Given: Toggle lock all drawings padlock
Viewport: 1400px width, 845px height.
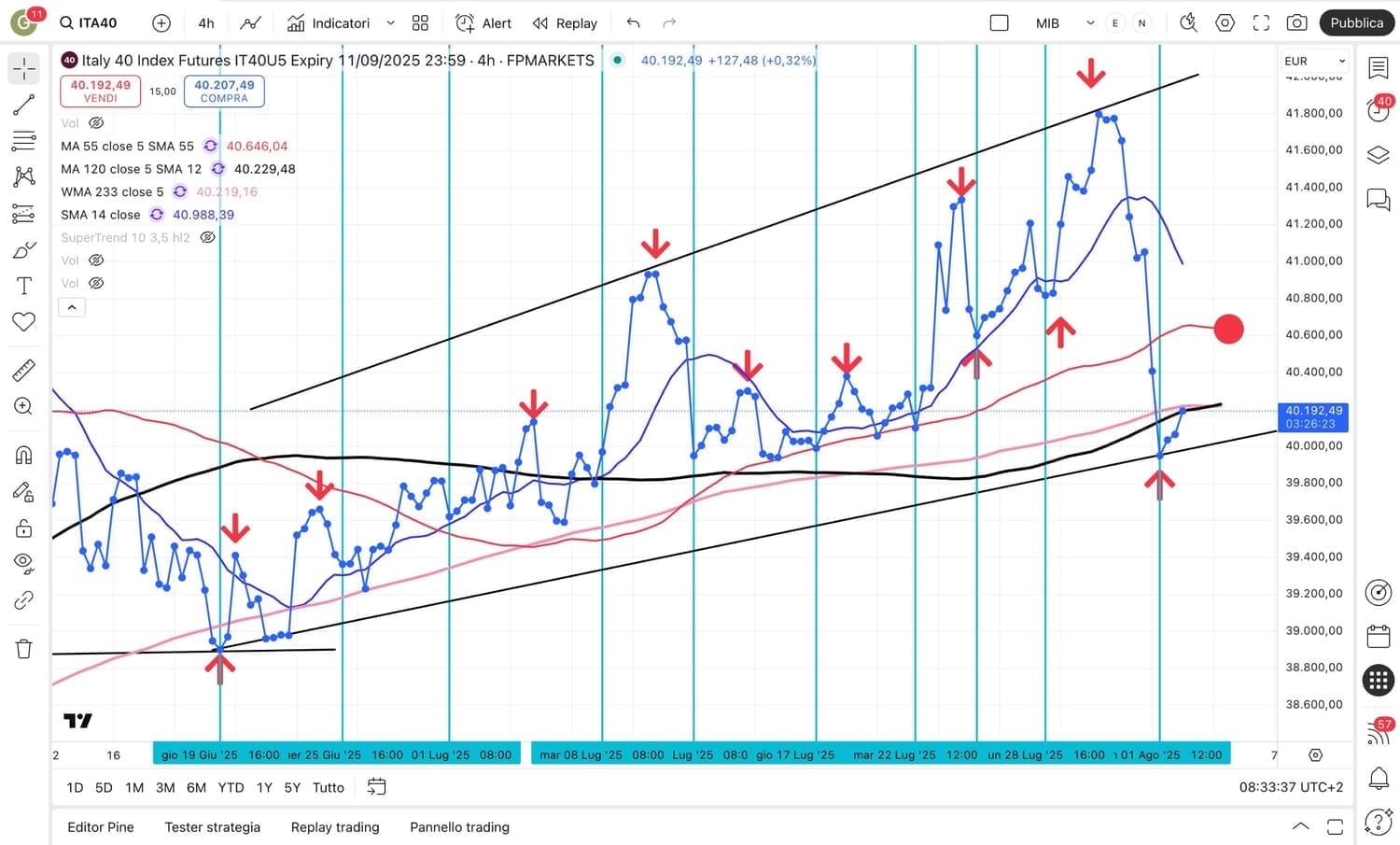Looking at the screenshot, I should click(x=24, y=528).
